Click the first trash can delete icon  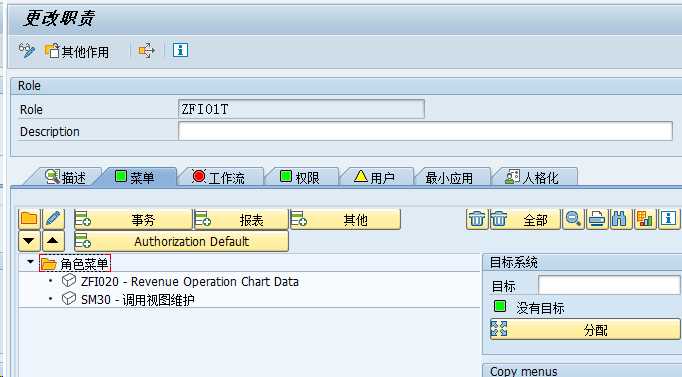tap(477, 219)
